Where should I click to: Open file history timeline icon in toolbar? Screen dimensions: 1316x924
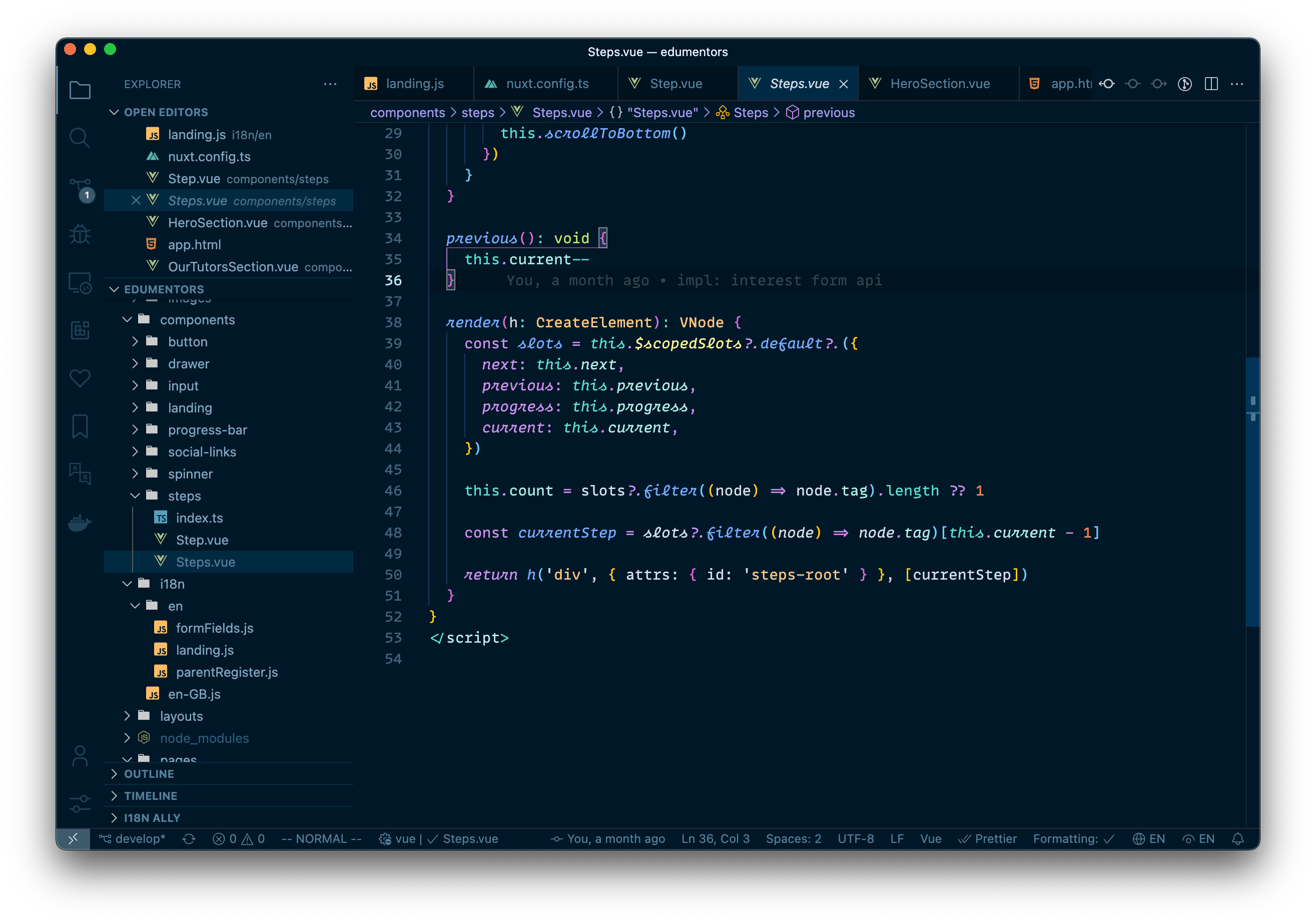[1185, 84]
